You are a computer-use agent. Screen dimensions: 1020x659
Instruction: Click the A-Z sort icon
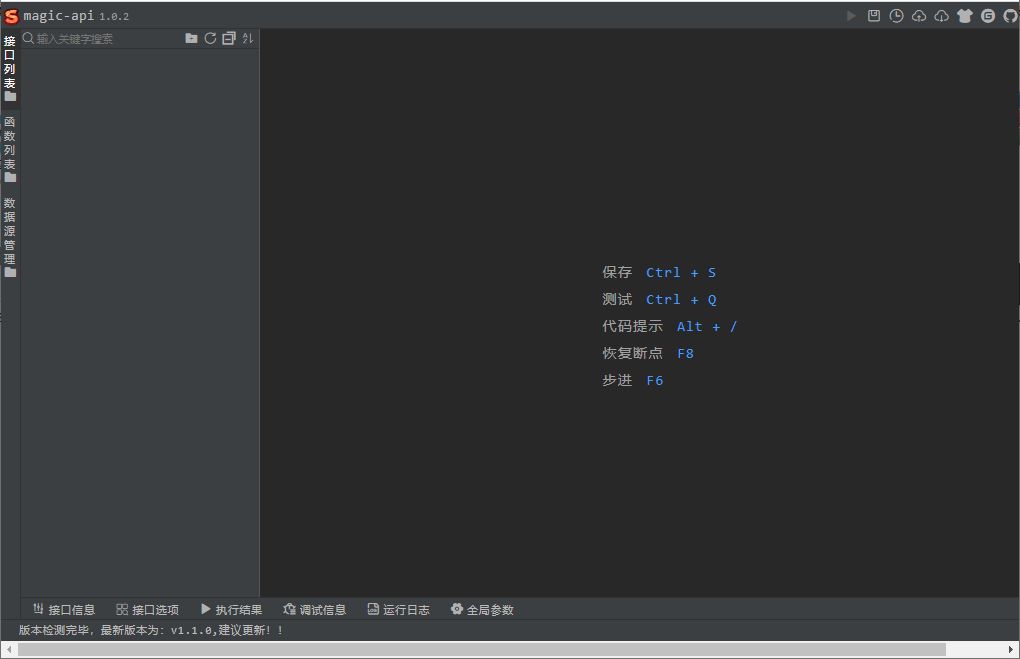pyautogui.click(x=247, y=38)
